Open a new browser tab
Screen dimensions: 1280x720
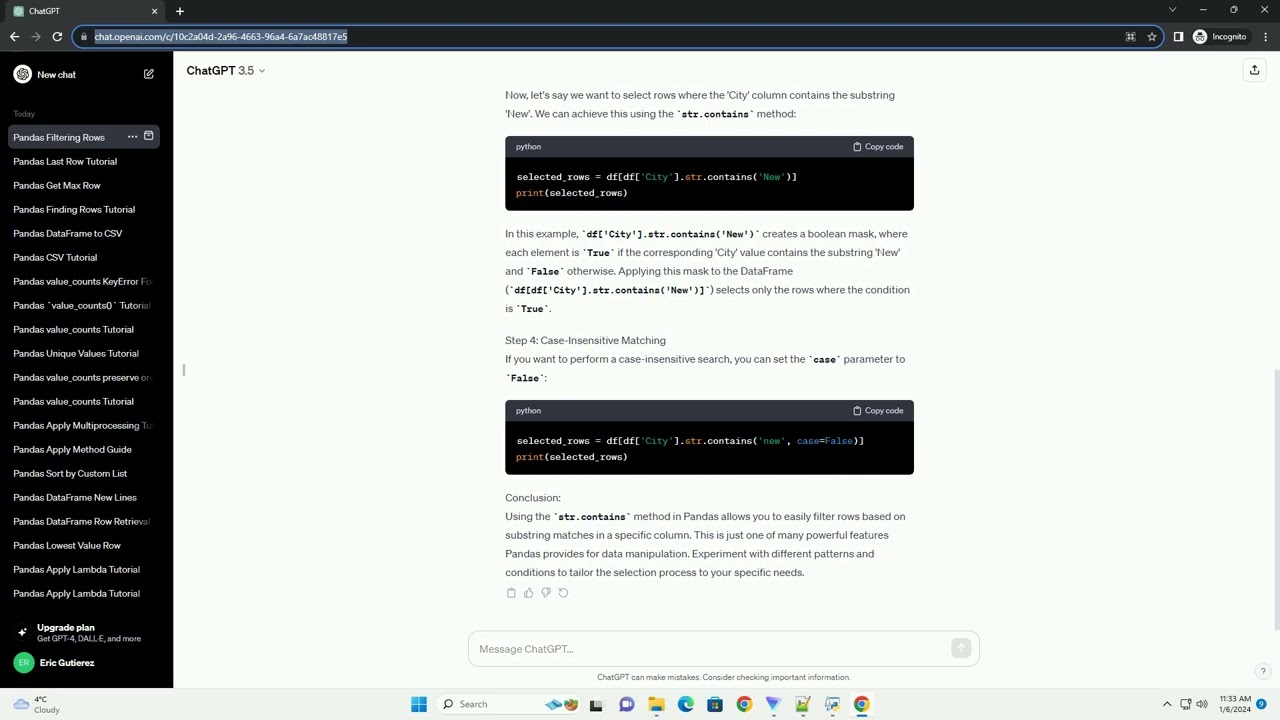(x=180, y=11)
